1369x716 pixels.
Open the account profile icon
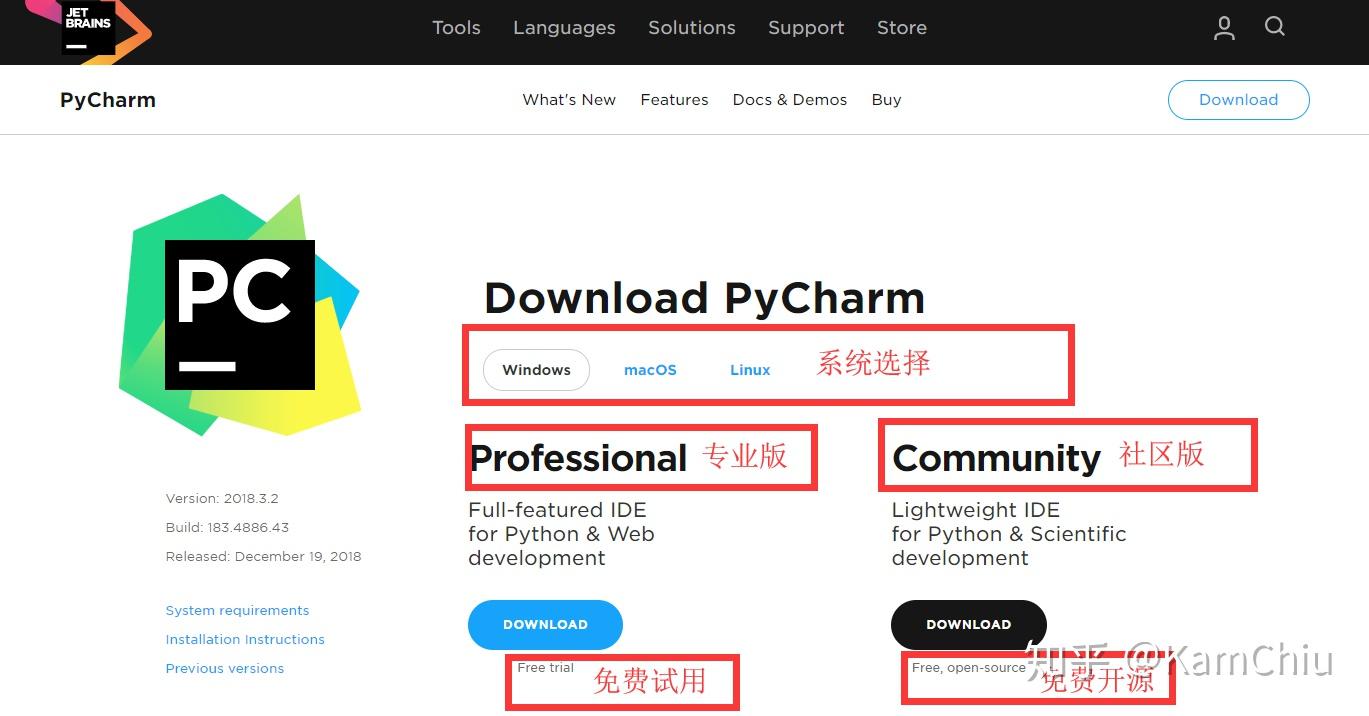[1223, 28]
